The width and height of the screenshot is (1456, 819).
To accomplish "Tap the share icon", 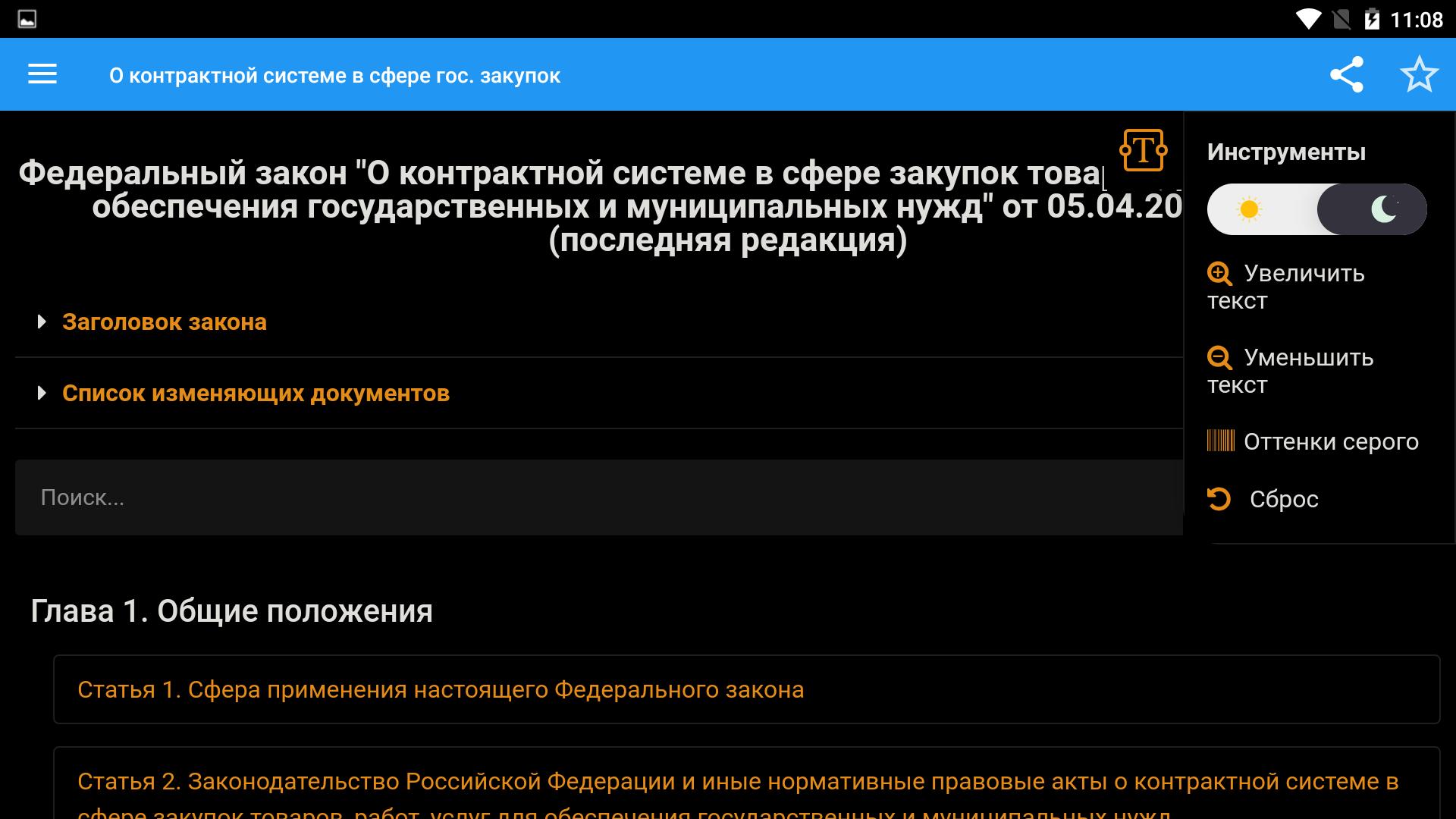I will coord(1346,74).
